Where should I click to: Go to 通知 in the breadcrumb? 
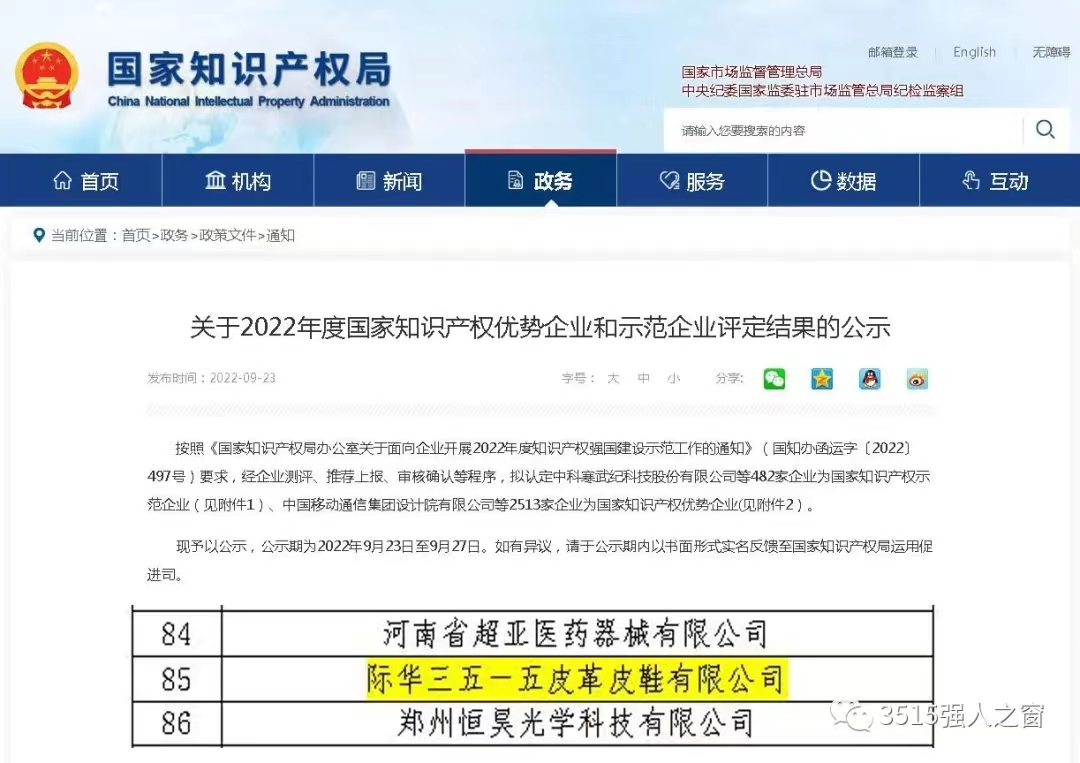280,236
